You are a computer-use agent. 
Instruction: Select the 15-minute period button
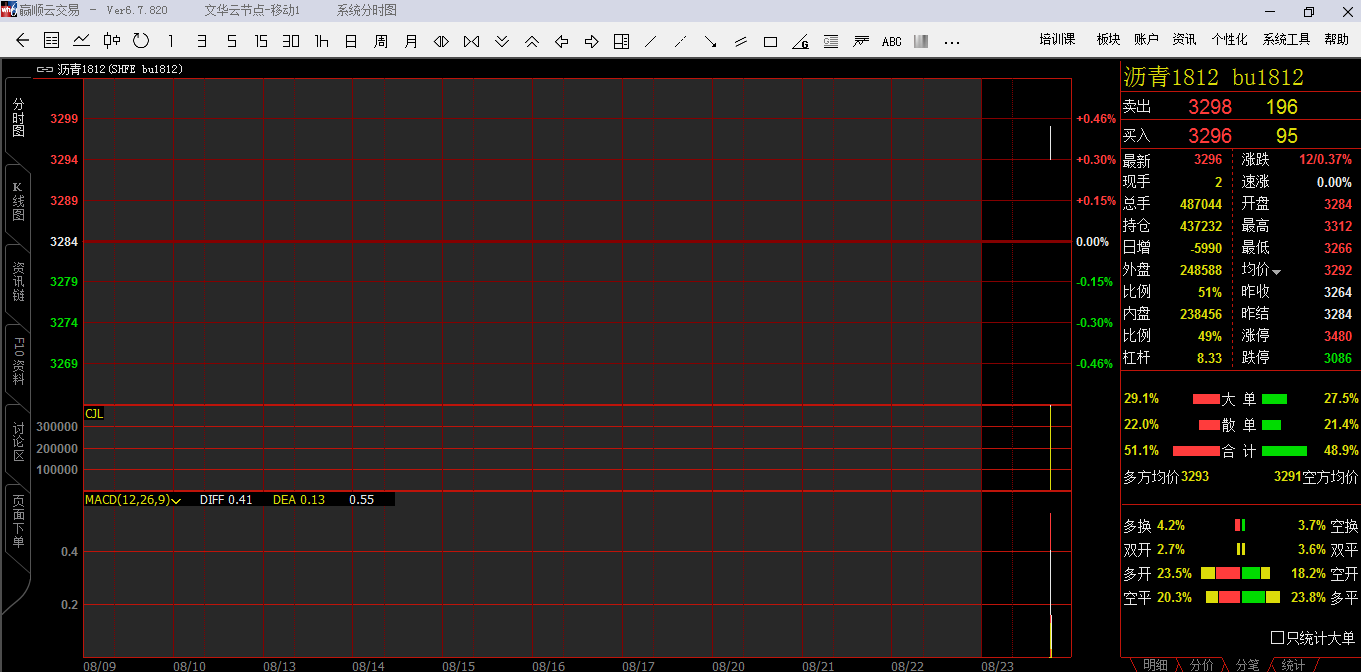261,41
